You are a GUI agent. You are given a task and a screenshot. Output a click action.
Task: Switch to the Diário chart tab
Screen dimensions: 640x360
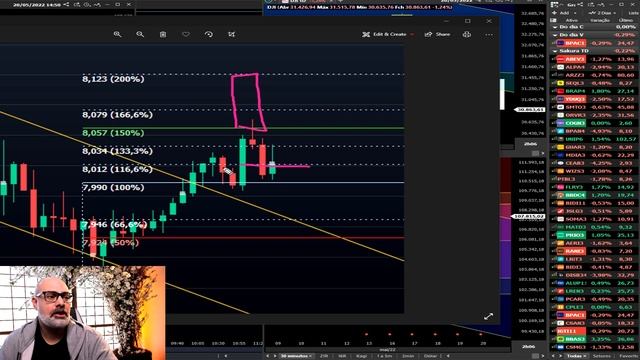tap(430, 356)
